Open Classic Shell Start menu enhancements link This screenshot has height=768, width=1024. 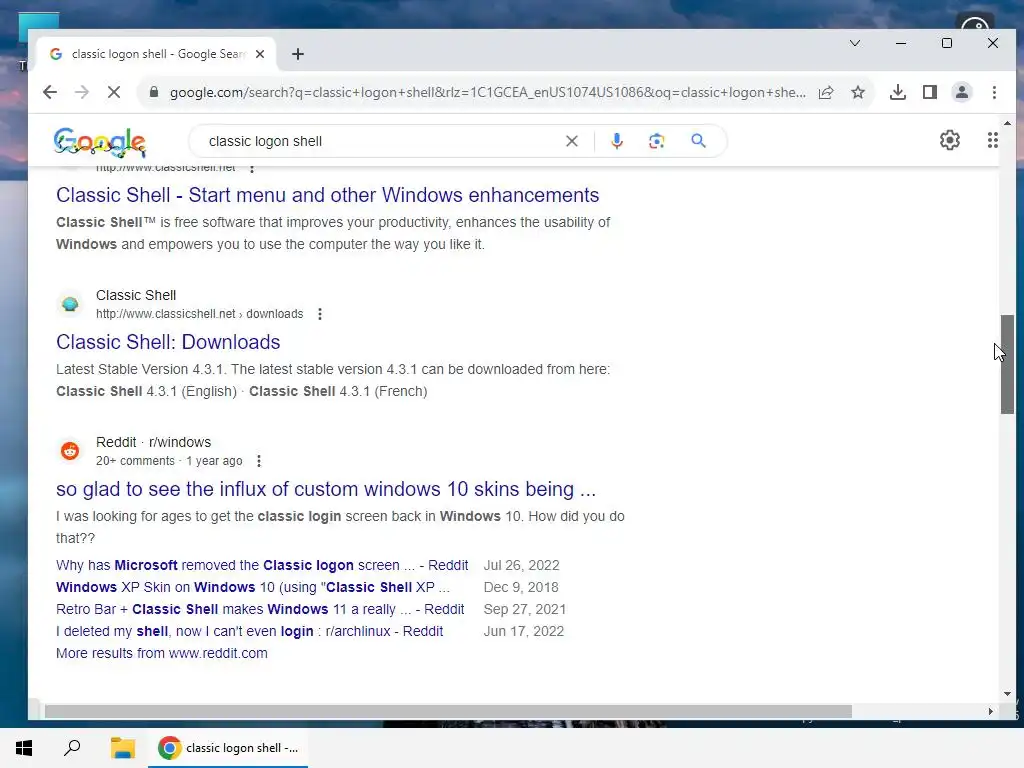tap(327, 195)
